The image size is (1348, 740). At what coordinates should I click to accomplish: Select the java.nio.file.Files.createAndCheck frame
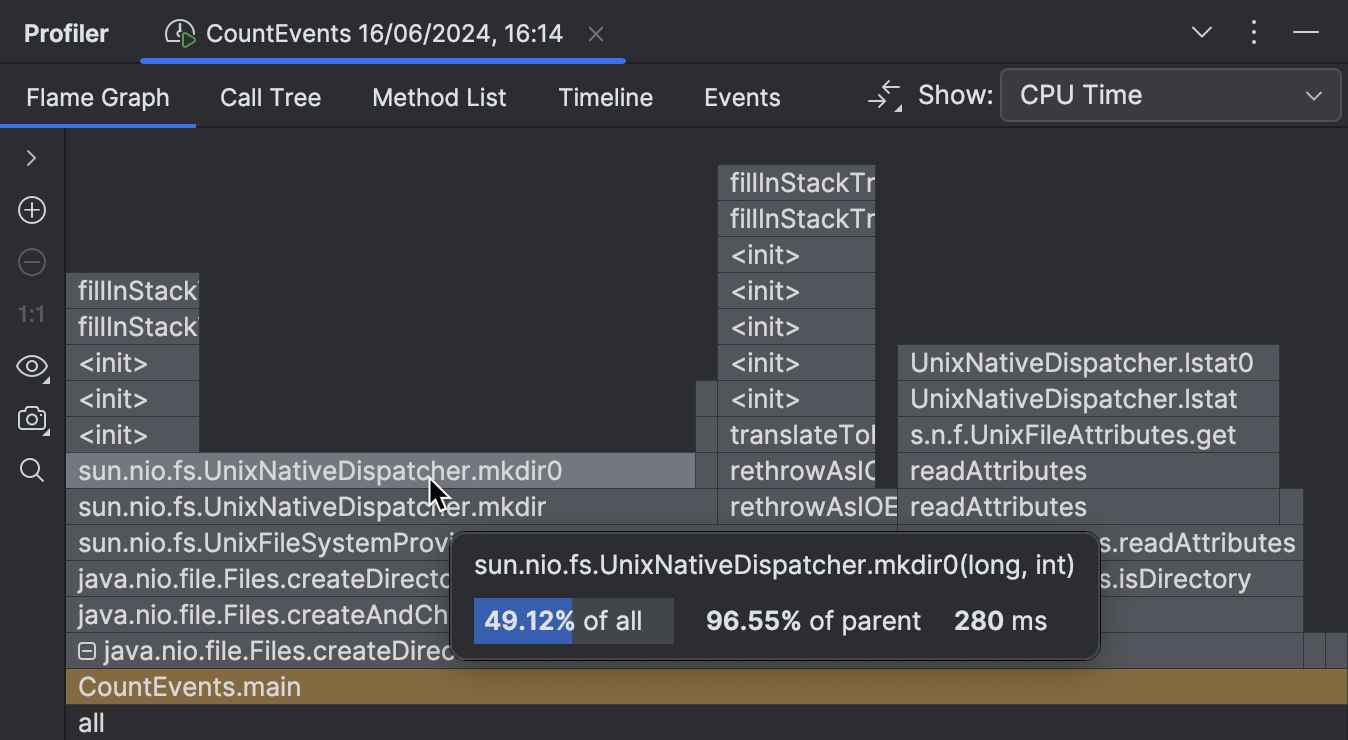(x=258, y=615)
